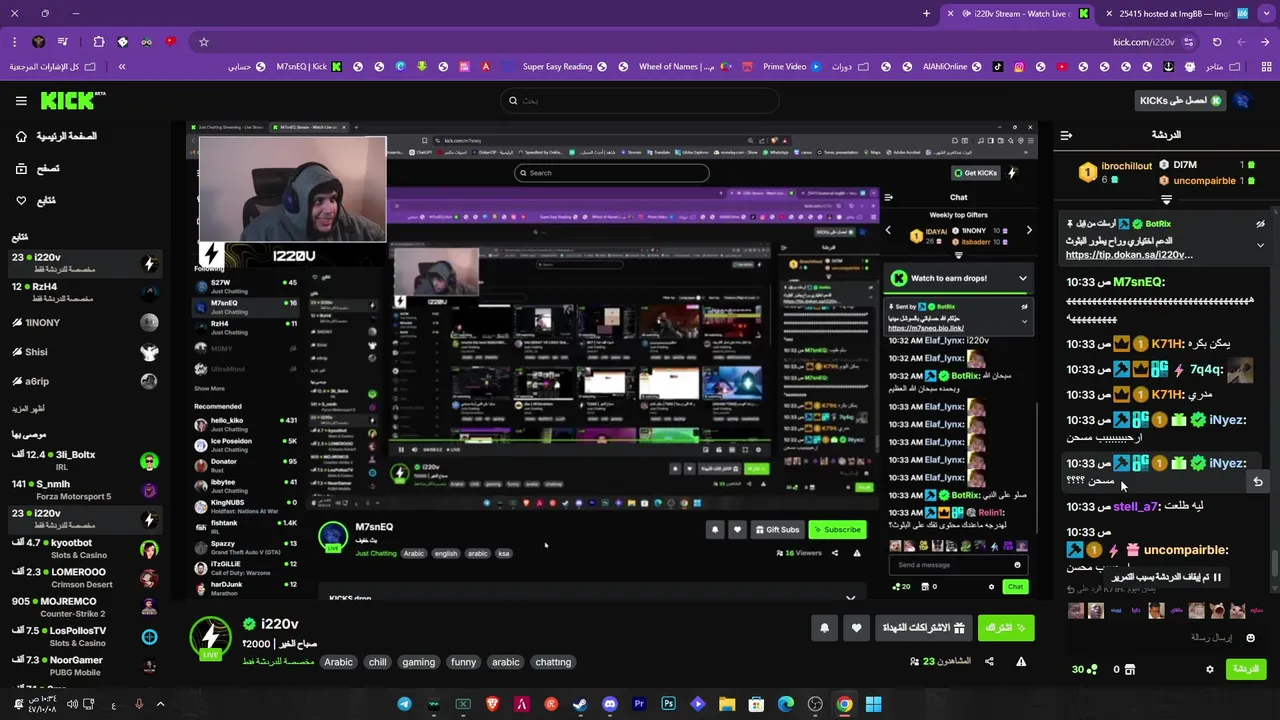Hide the pinned BotRix message
Screen dimensions: 1280x720
tap(1260, 224)
